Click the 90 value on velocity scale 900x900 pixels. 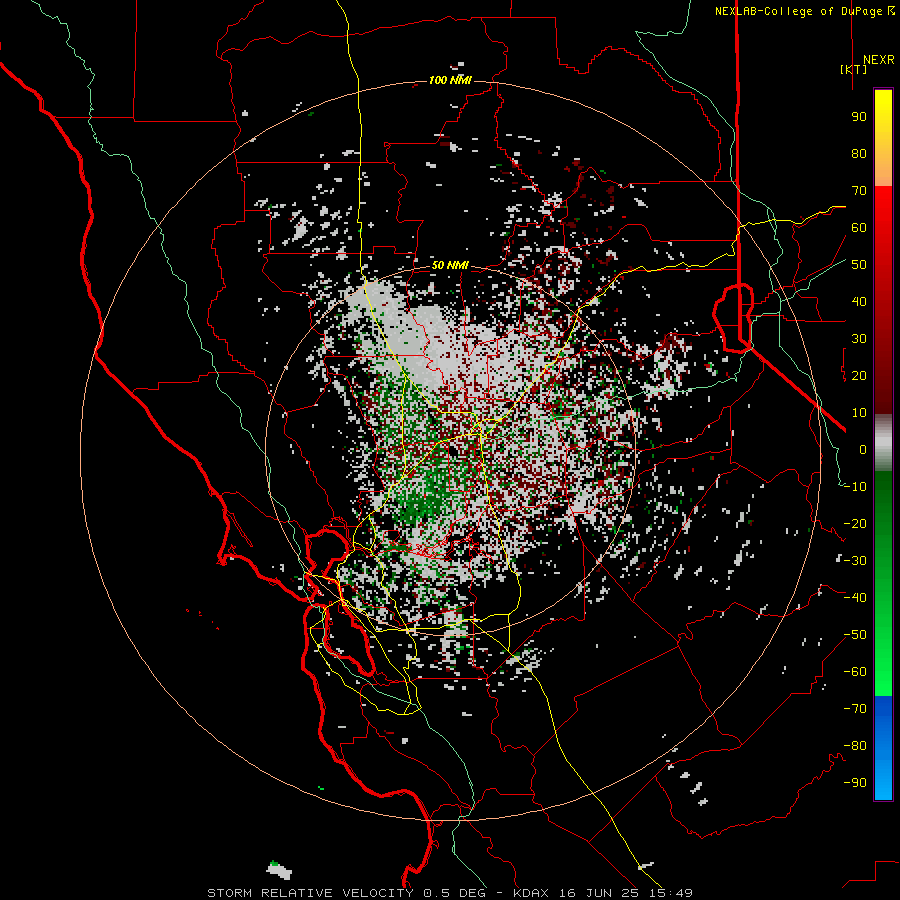pyautogui.click(x=859, y=117)
